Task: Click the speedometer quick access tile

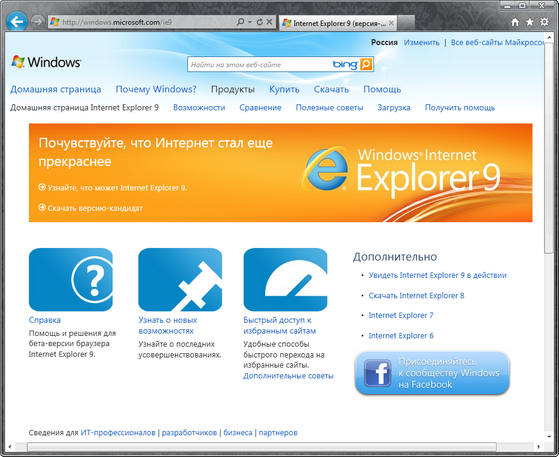Action: (285, 279)
